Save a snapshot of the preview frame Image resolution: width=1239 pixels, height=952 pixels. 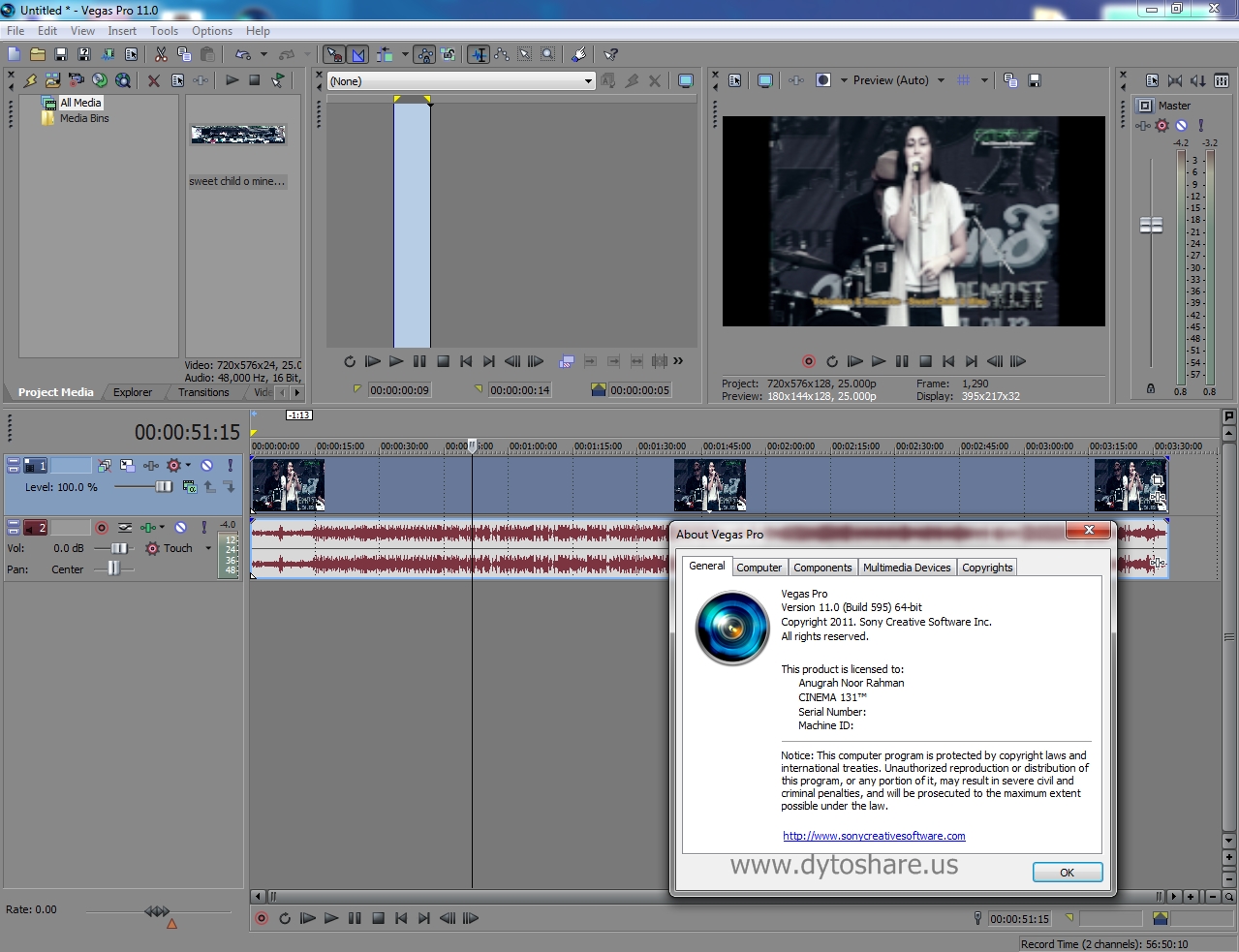(1035, 80)
